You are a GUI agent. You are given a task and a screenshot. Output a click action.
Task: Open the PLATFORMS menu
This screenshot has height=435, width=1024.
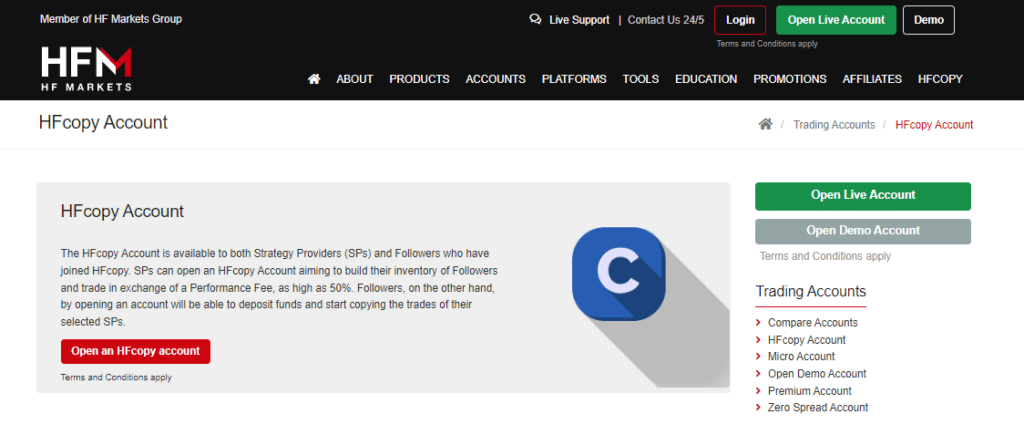coord(574,79)
